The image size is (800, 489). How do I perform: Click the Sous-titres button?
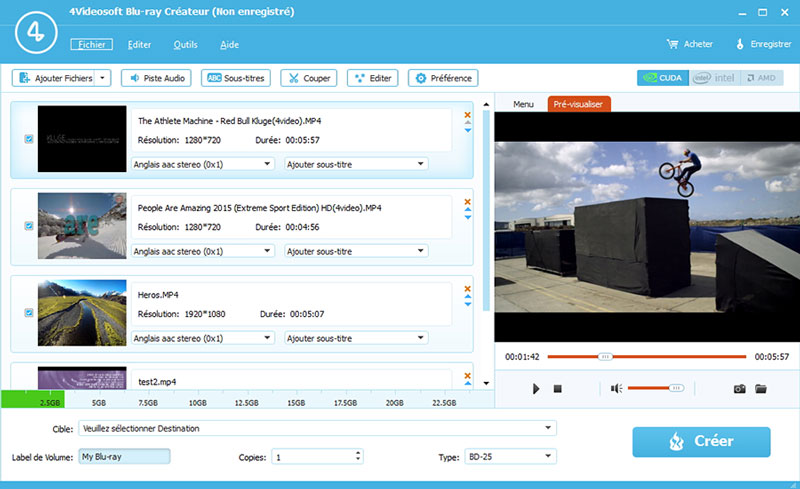[236, 78]
